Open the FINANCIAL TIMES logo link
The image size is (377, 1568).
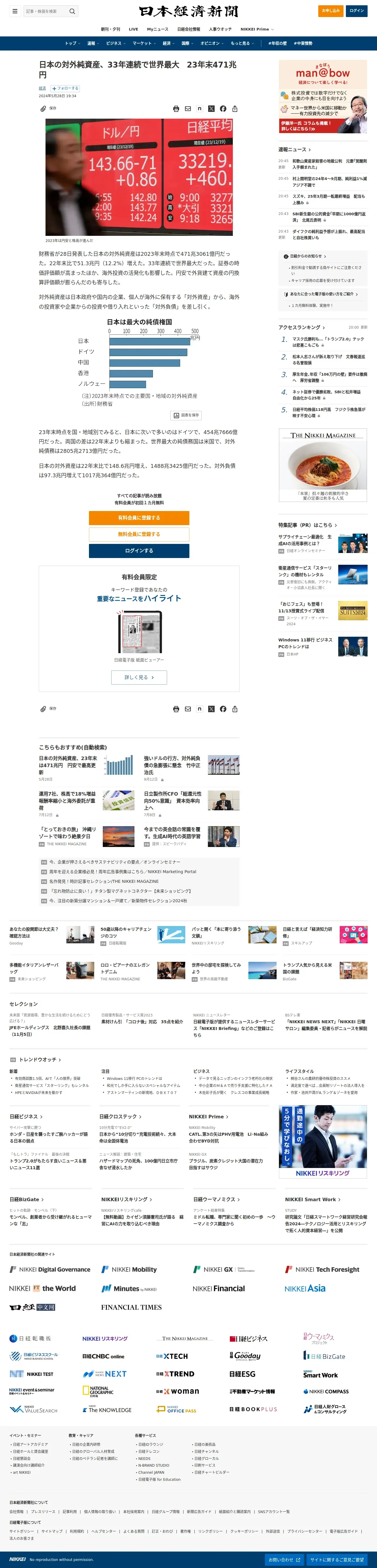pyautogui.click(x=131, y=1307)
